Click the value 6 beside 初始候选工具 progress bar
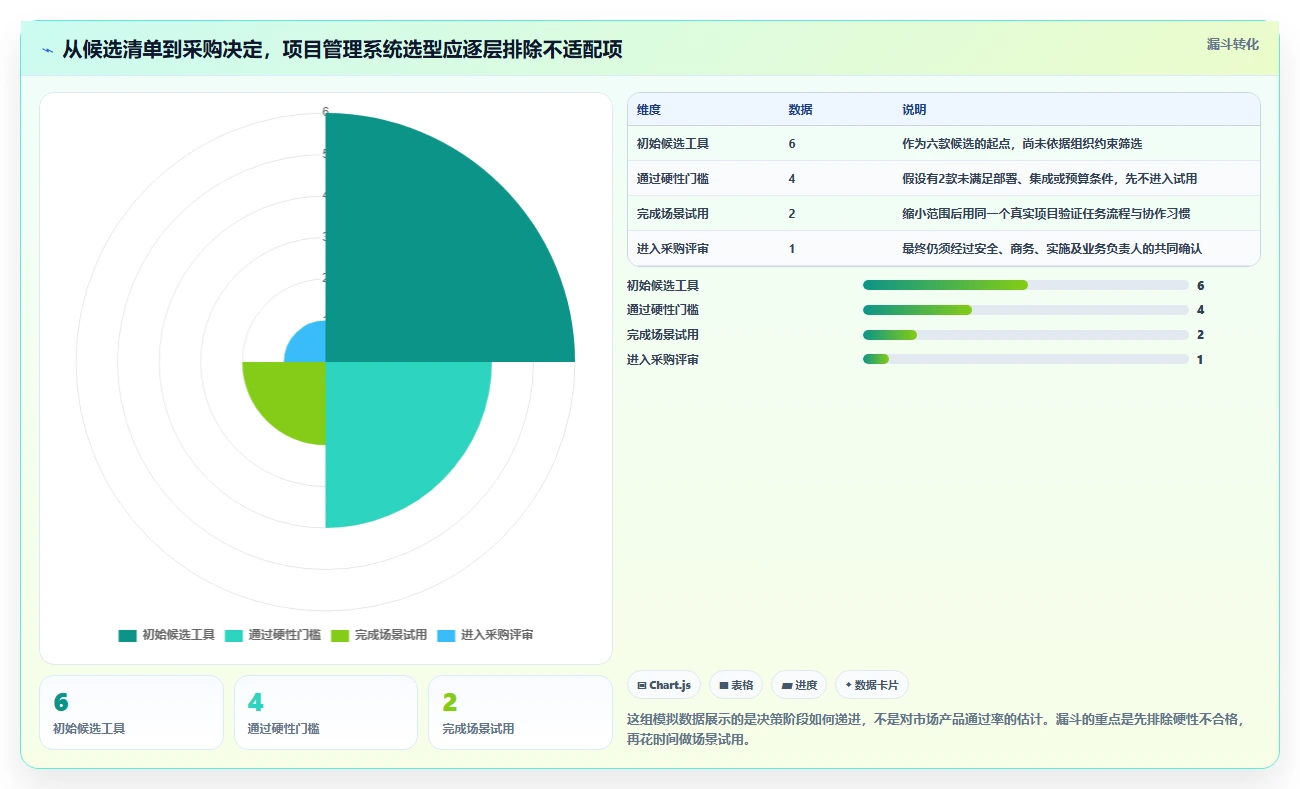The width and height of the screenshot is (1300, 789). point(1201,285)
